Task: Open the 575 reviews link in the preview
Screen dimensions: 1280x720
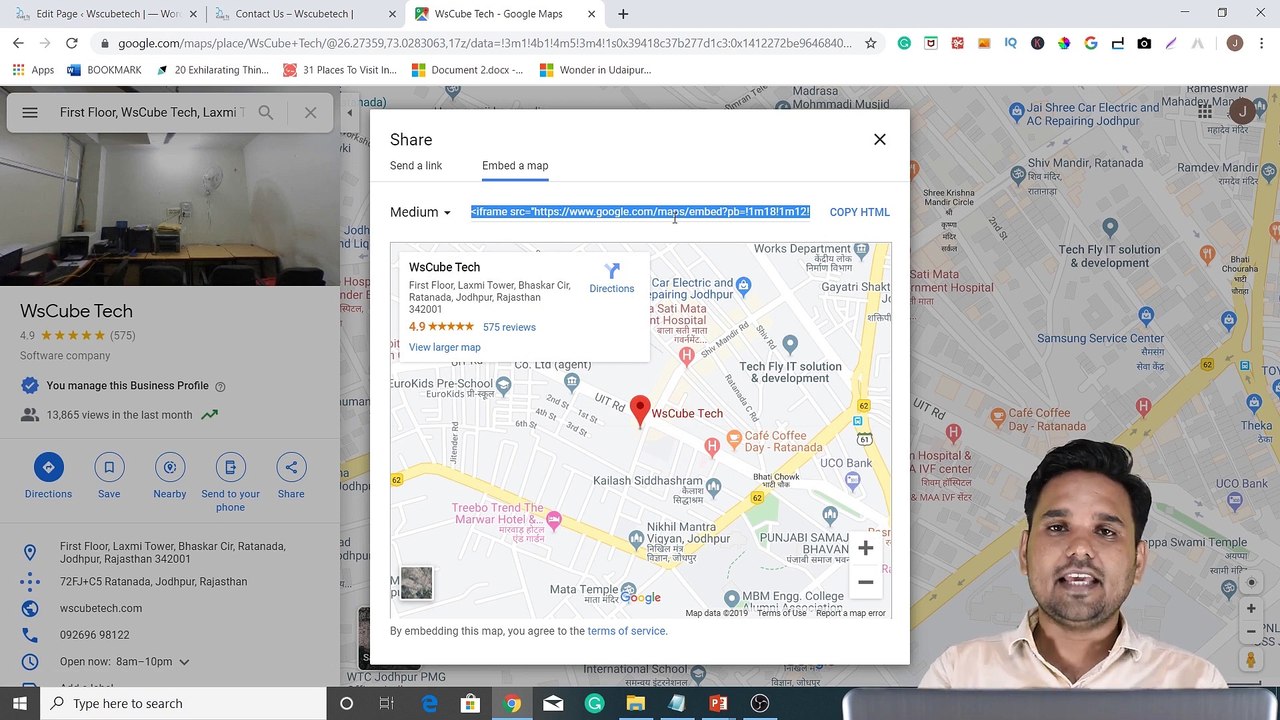Action: pyautogui.click(x=509, y=327)
